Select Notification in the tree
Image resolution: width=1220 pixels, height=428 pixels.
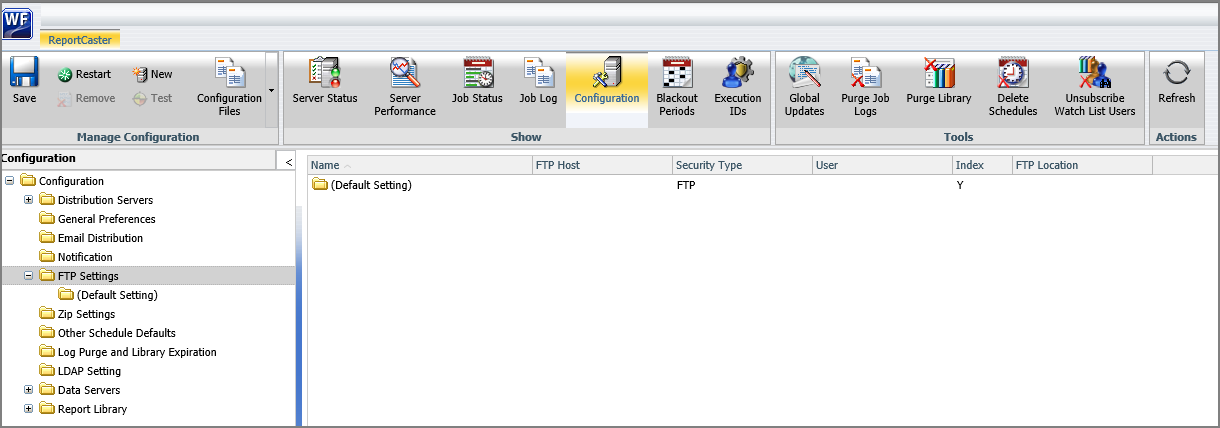pos(76,257)
